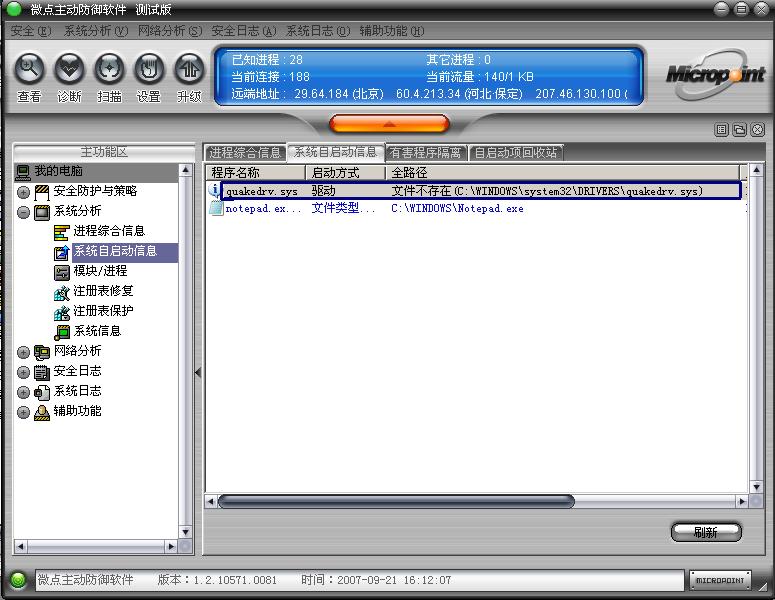Click the 我的电脑 computer icon
This screenshot has height=600, width=775.
coord(23,172)
